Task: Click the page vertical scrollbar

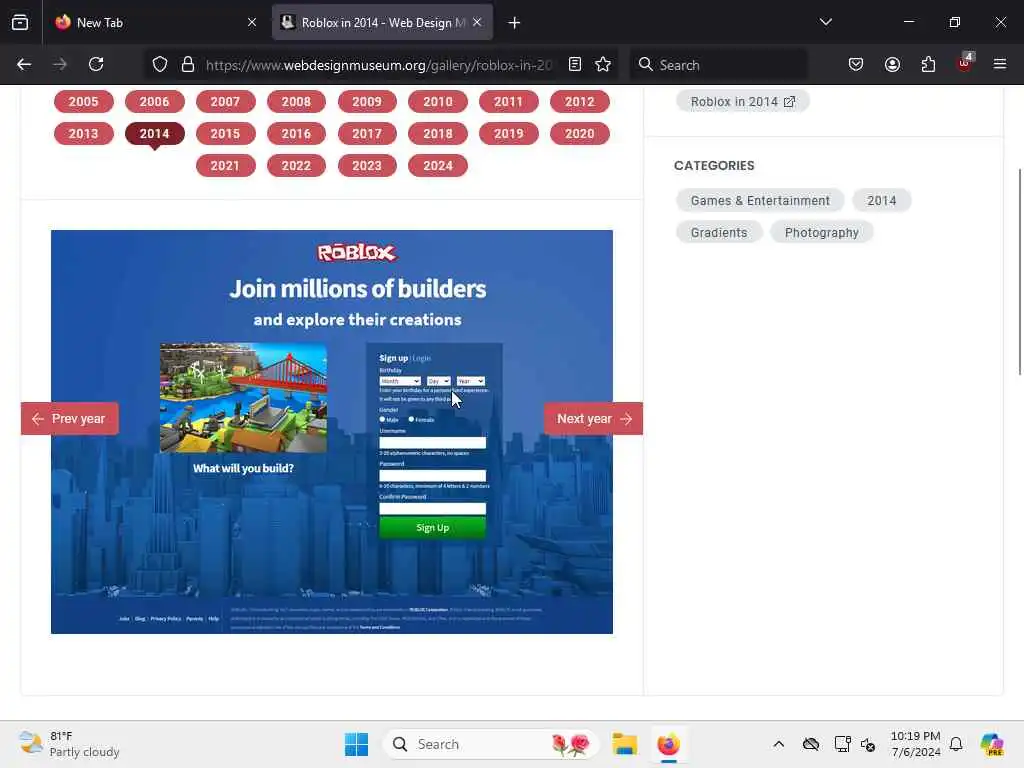Action: pyautogui.click(x=1019, y=272)
